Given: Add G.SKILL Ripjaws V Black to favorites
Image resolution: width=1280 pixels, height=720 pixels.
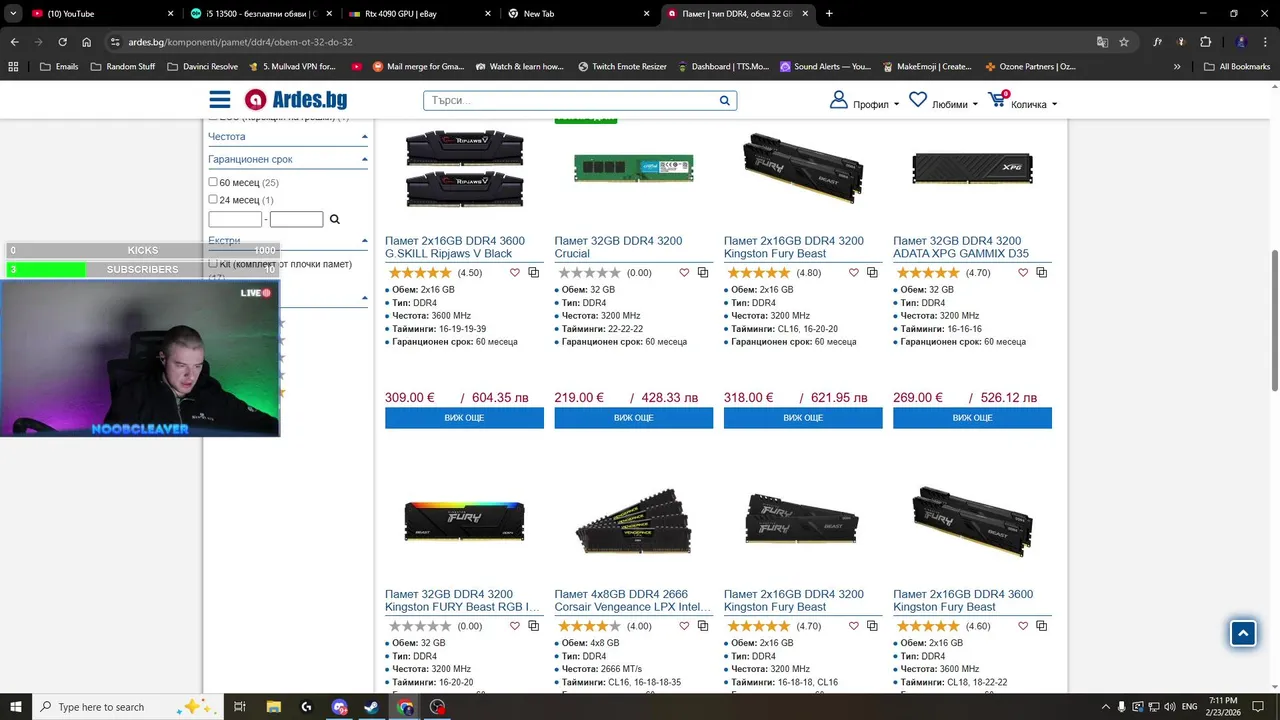Looking at the screenshot, I should pyautogui.click(x=515, y=273).
